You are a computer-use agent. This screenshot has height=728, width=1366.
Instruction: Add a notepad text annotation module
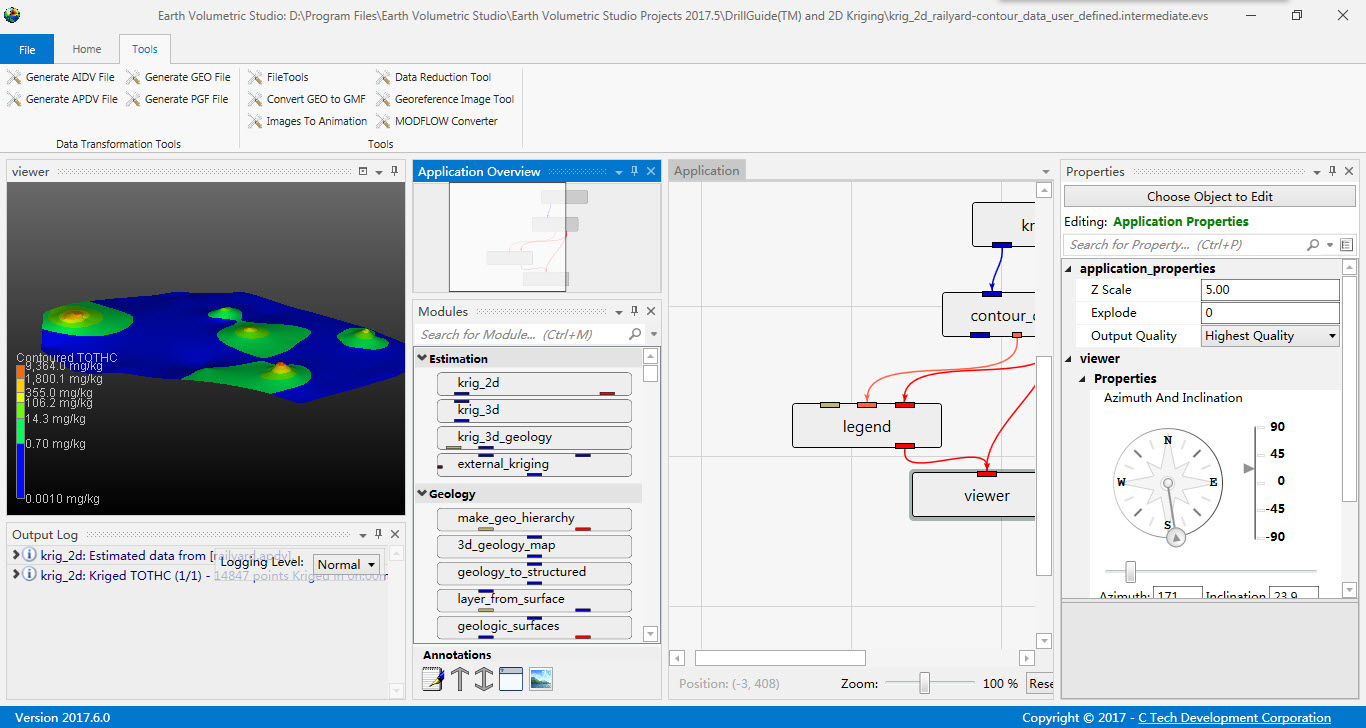click(433, 679)
